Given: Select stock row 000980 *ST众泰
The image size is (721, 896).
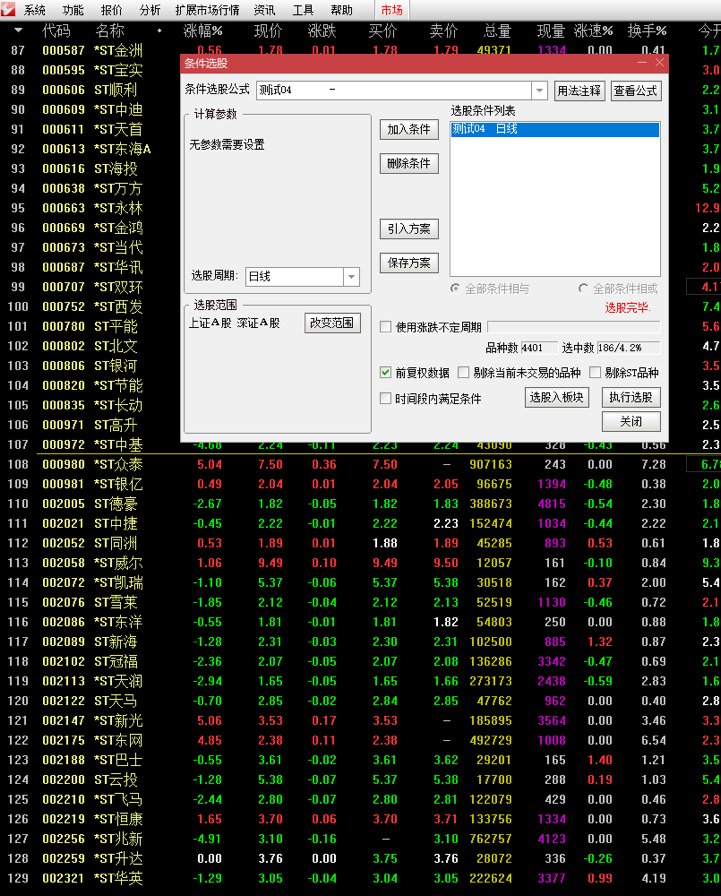Looking at the screenshot, I should [x=360, y=465].
